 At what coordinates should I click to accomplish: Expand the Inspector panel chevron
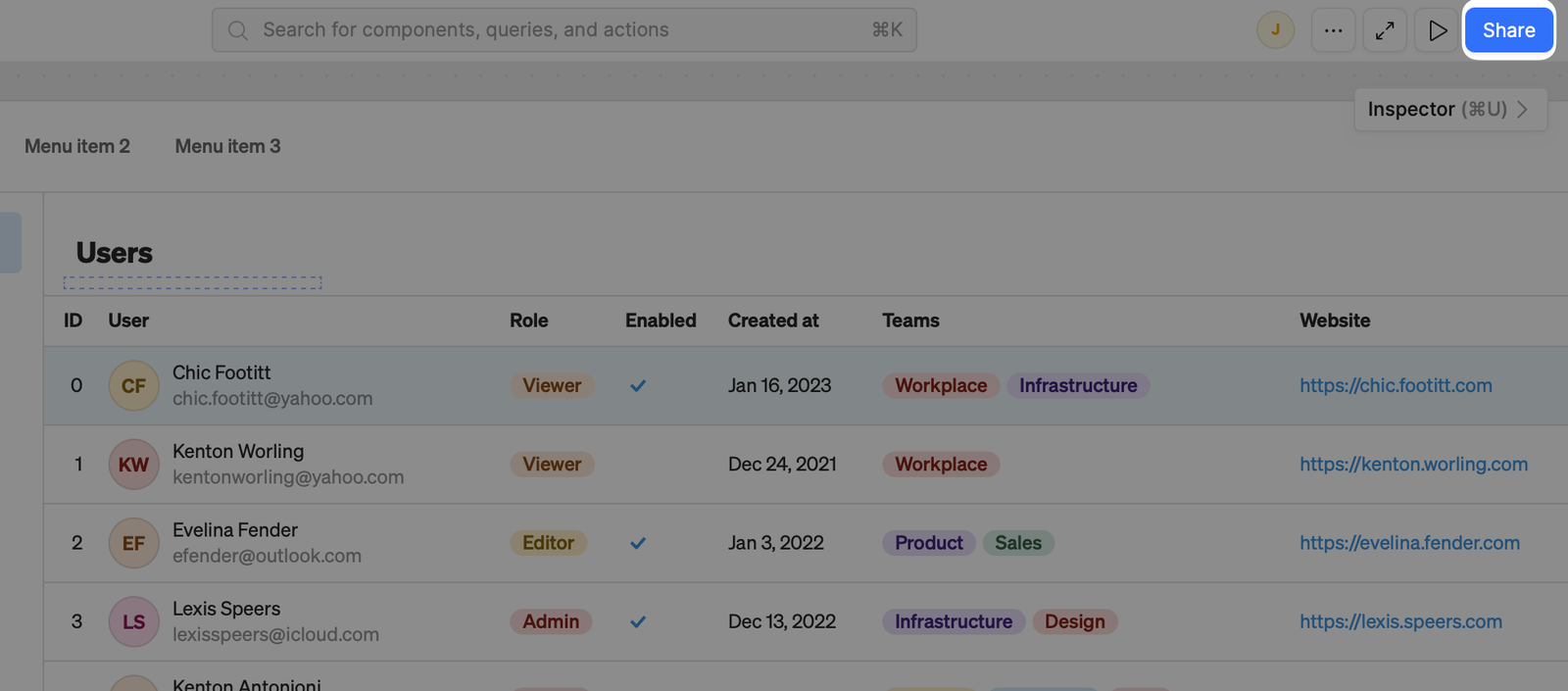point(1522,109)
